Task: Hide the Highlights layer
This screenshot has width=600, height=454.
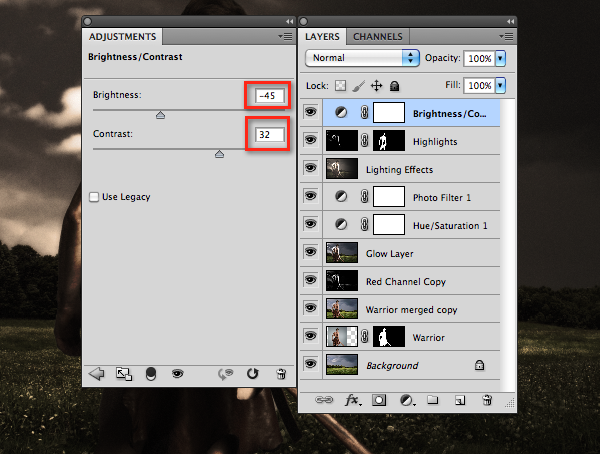Action: tap(310, 140)
